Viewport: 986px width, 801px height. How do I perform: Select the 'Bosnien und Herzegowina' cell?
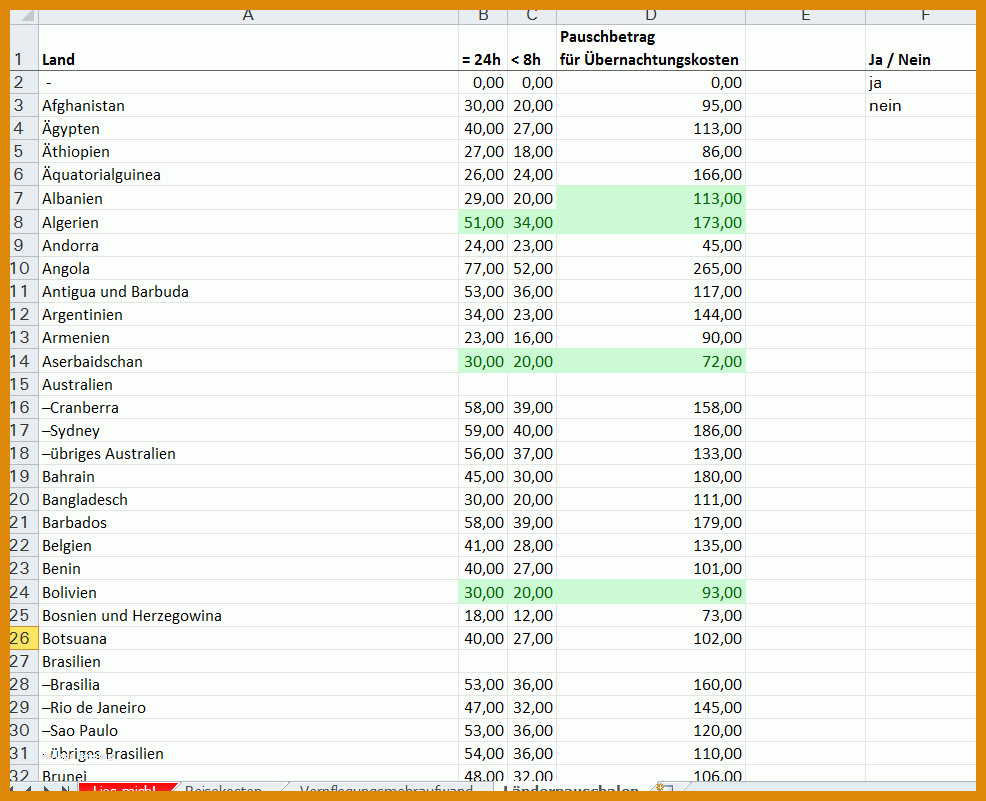point(248,616)
